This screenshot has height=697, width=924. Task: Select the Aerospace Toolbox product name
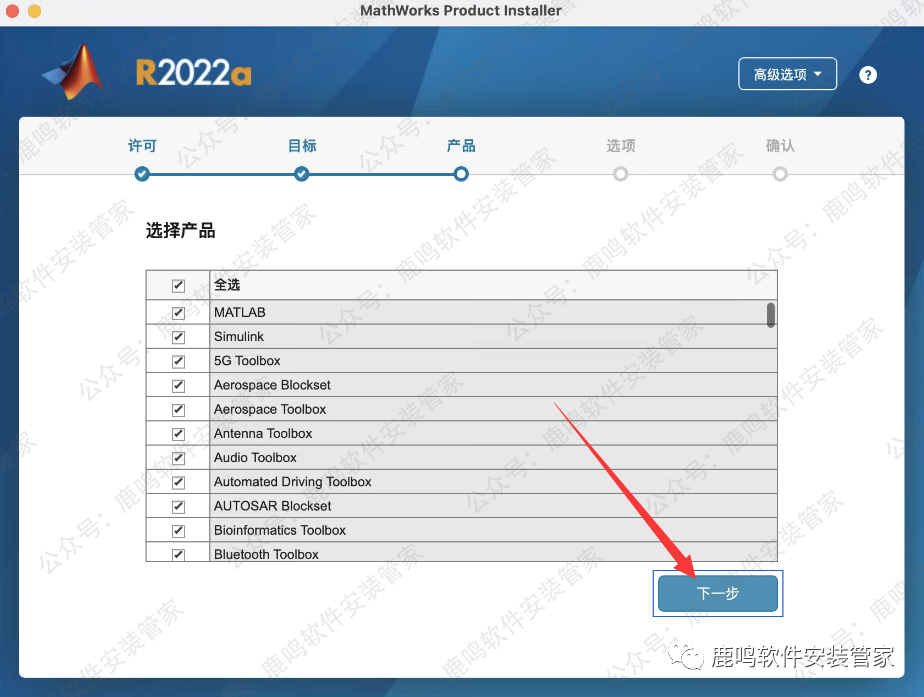pos(270,409)
